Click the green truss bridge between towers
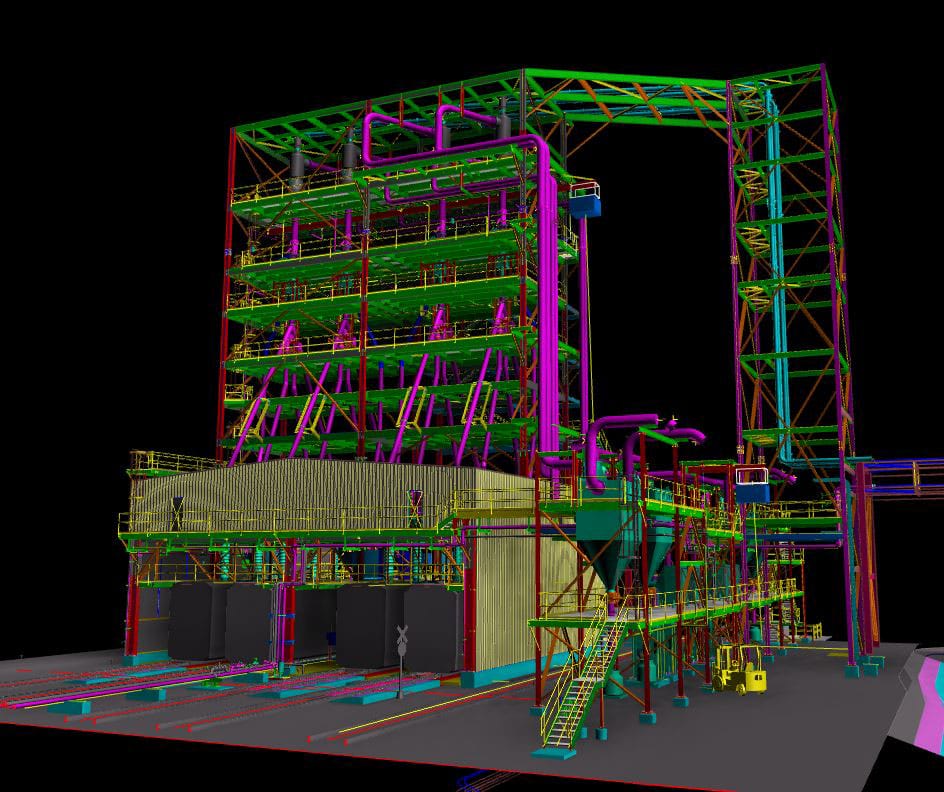The image size is (944, 792). (x=640, y=97)
